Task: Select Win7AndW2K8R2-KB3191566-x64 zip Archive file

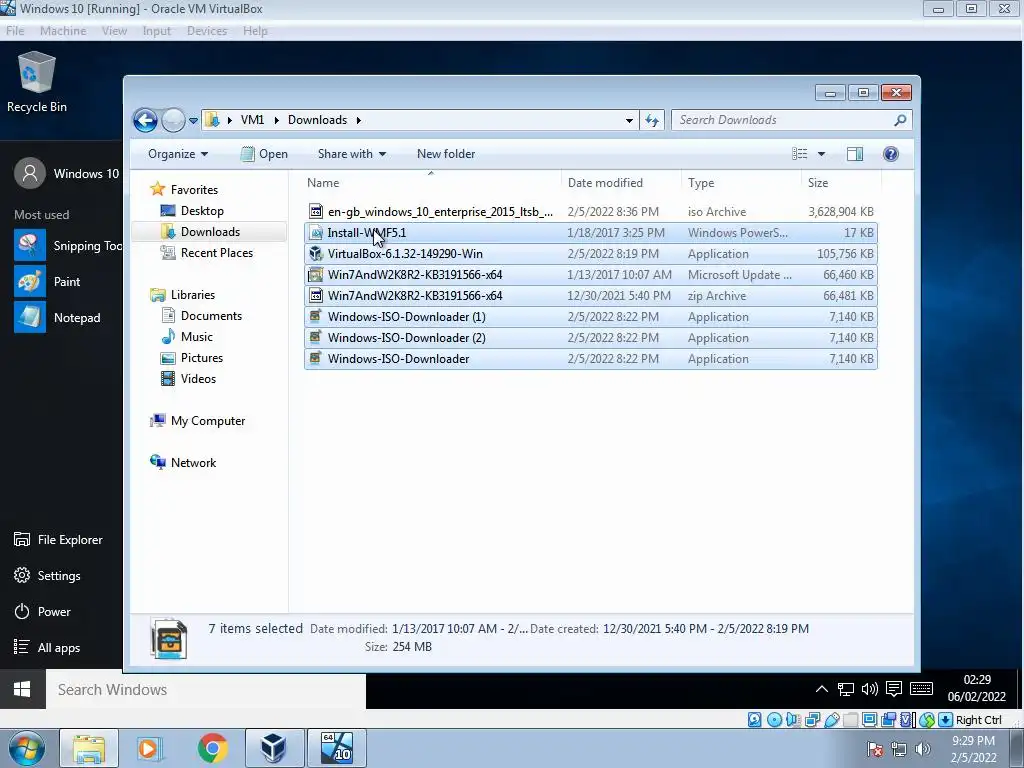Action: coord(591,296)
